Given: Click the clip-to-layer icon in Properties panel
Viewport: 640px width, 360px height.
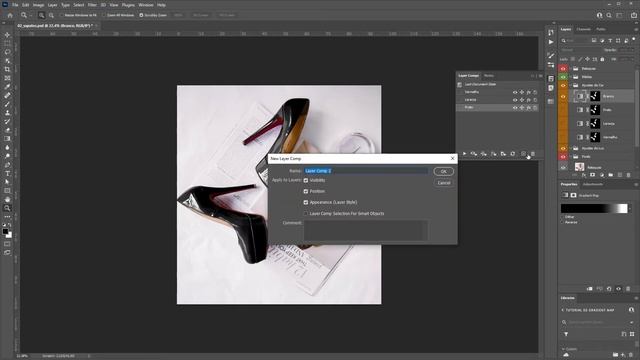Looking at the screenshot, I should pyautogui.click(x=589, y=289).
